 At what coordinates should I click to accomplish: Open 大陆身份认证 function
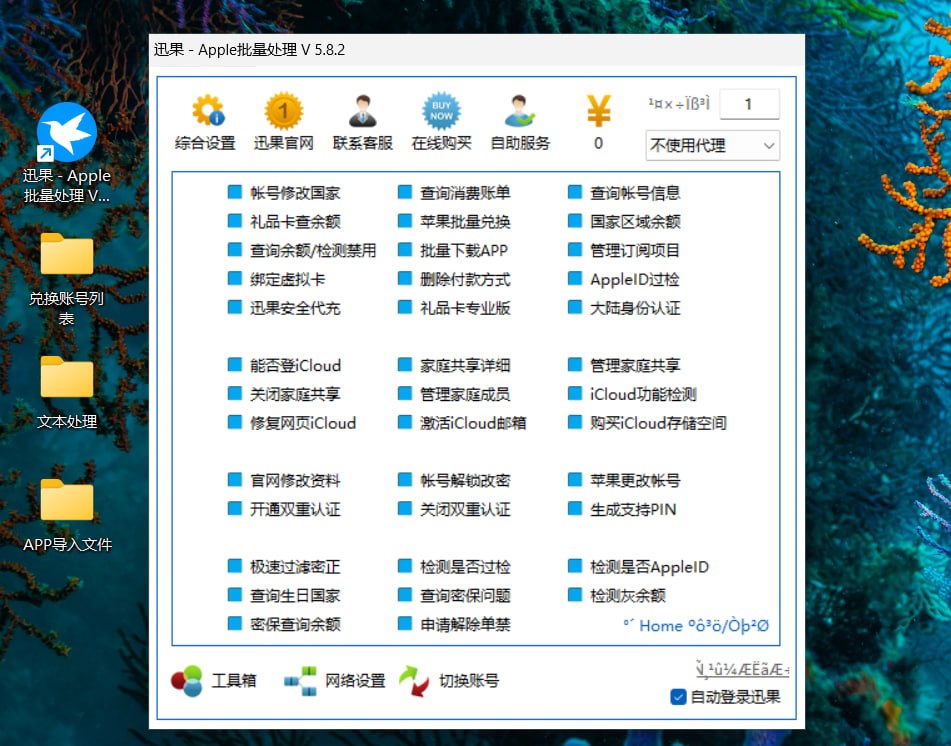click(635, 307)
